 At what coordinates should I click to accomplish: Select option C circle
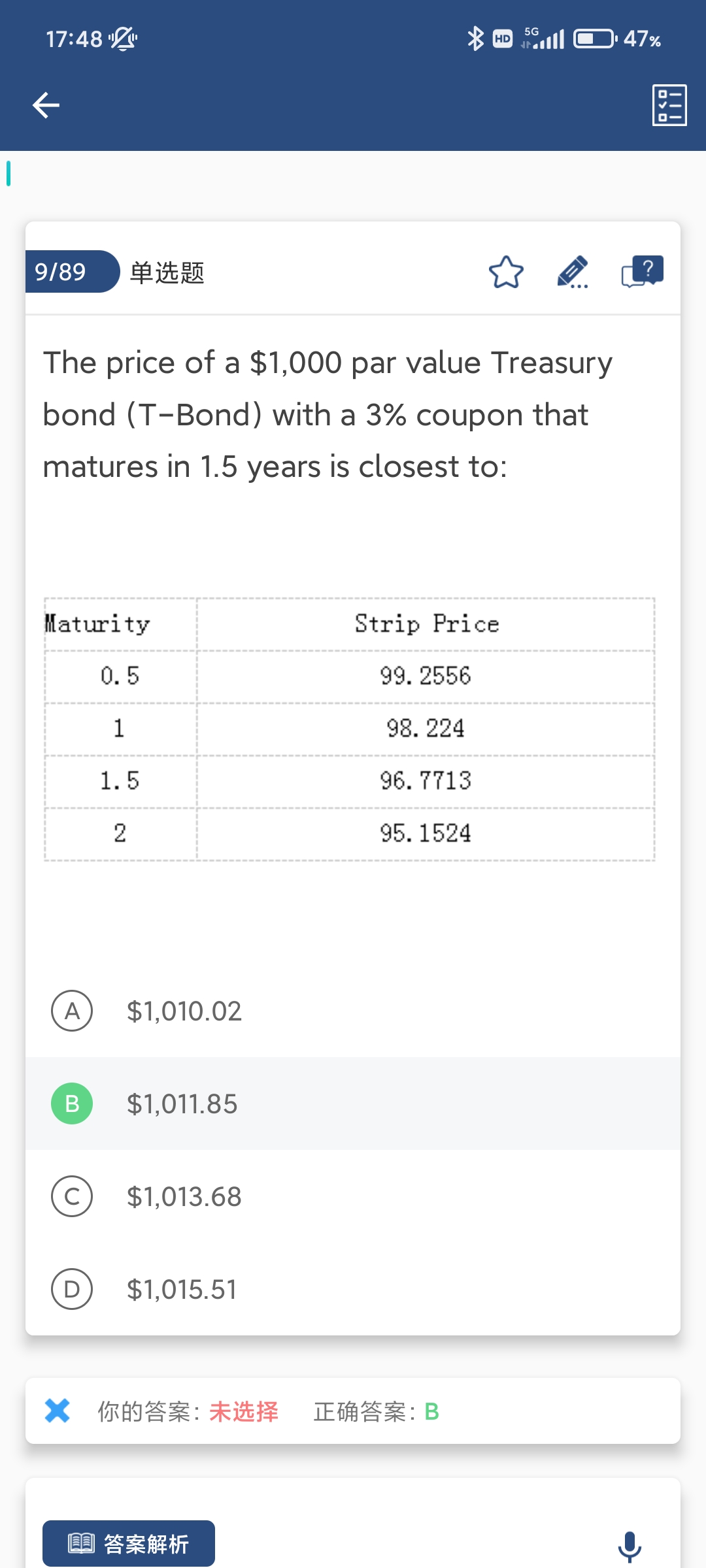pos(72,1196)
